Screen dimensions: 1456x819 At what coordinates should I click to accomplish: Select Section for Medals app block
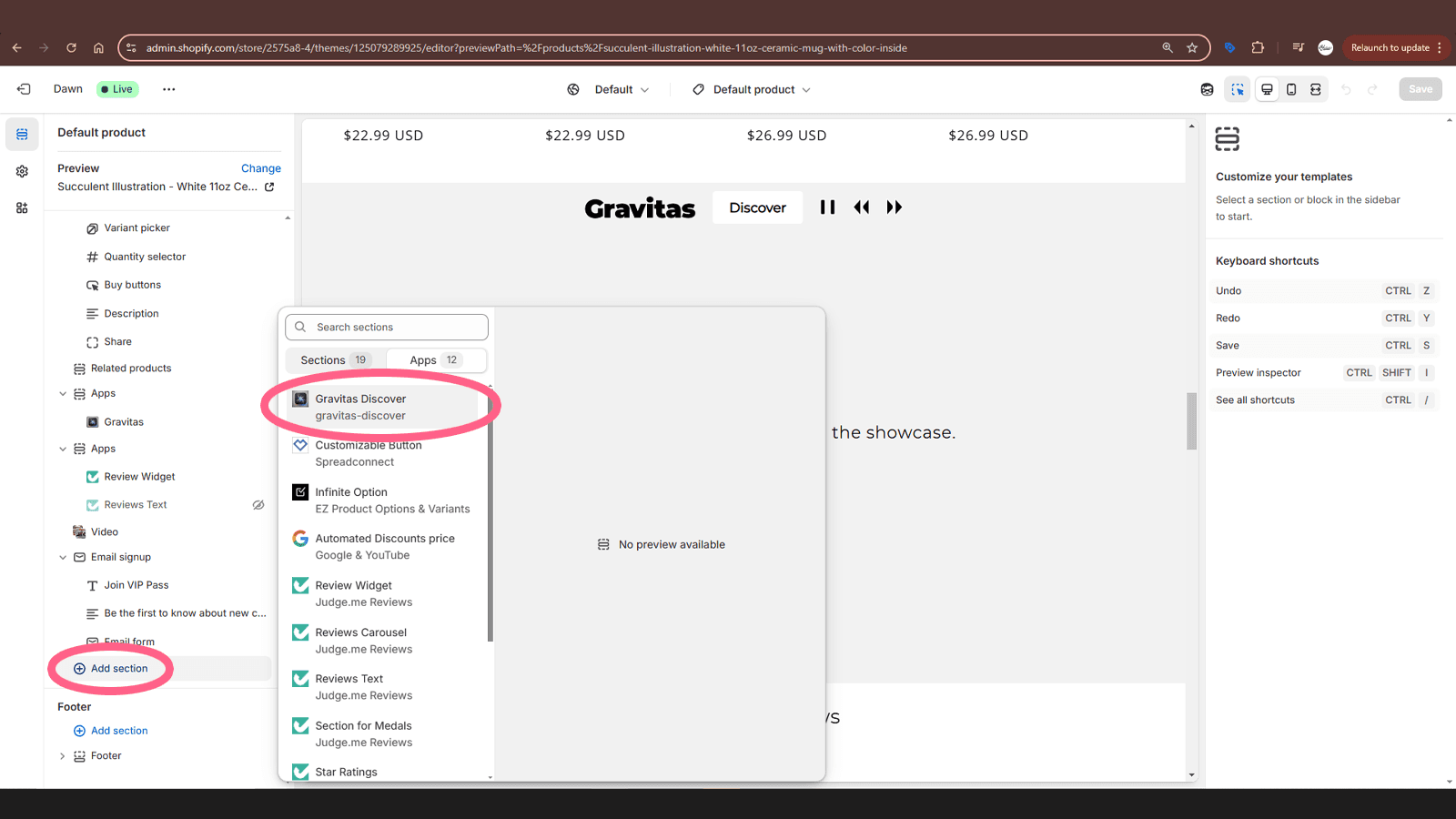click(x=382, y=733)
